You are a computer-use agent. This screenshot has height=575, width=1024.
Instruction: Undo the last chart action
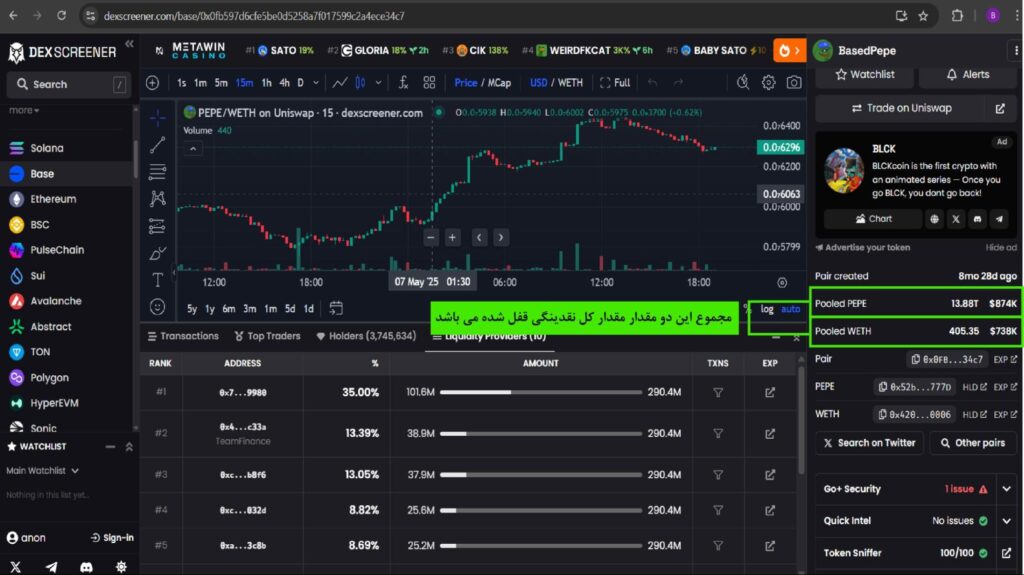[x=652, y=82]
